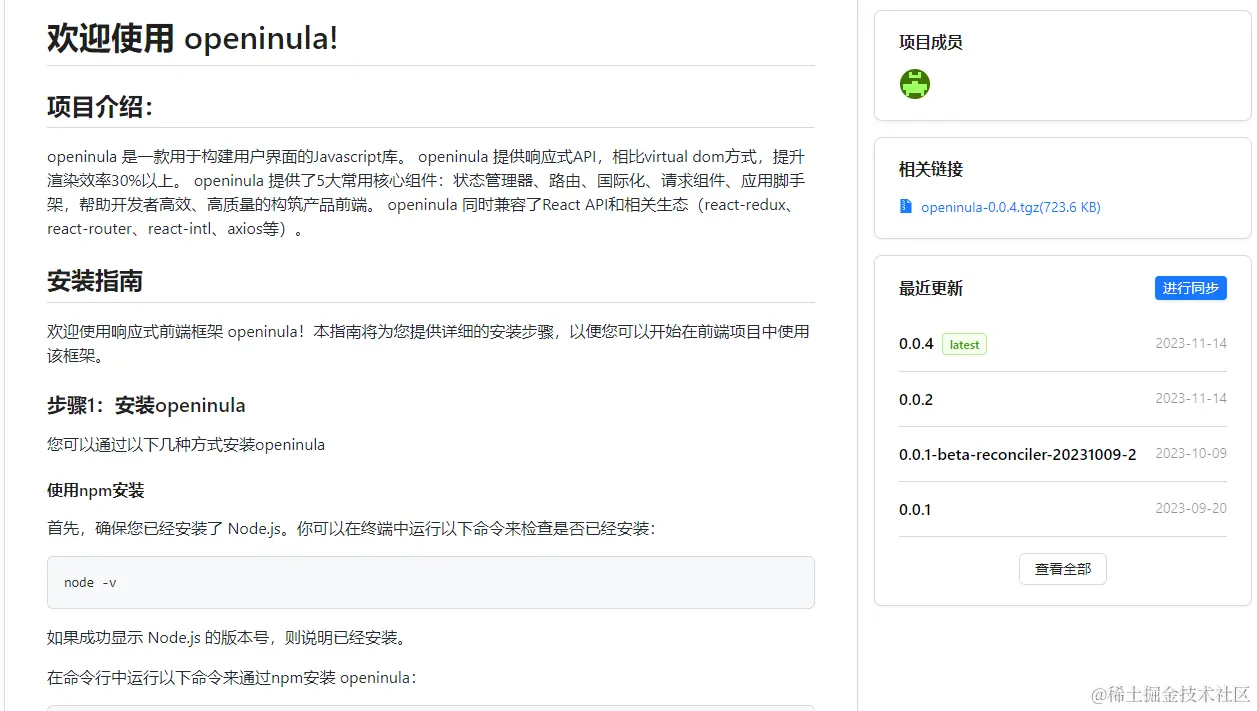The width and height of the screenshot is (1257, 711).
Task: Click the 项目介绍 heading
Action: [100, 106]
